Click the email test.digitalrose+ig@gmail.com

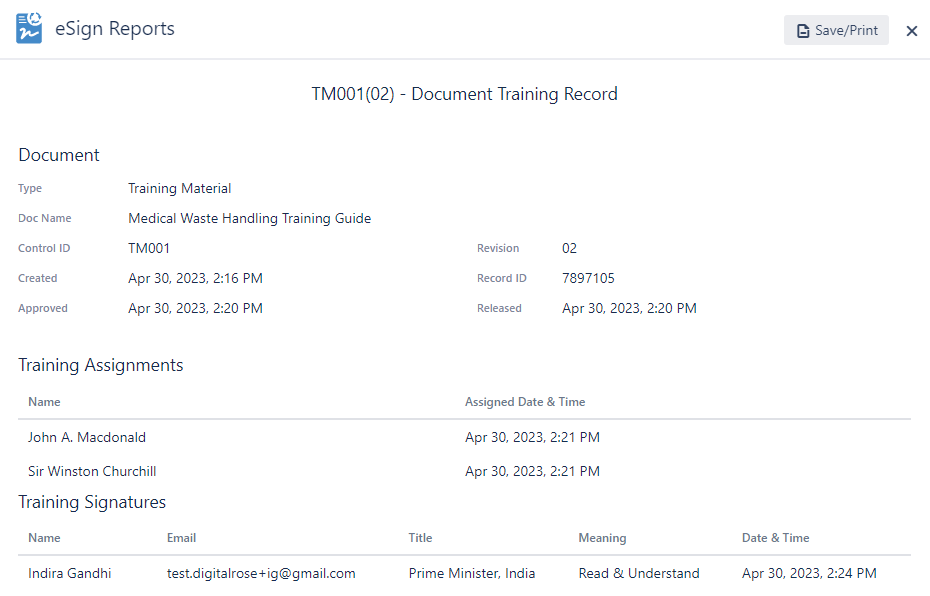(261, 573)
